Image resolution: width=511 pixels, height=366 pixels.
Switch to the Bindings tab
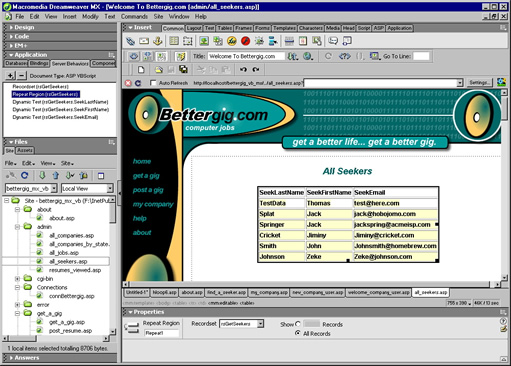pos(39,63)
